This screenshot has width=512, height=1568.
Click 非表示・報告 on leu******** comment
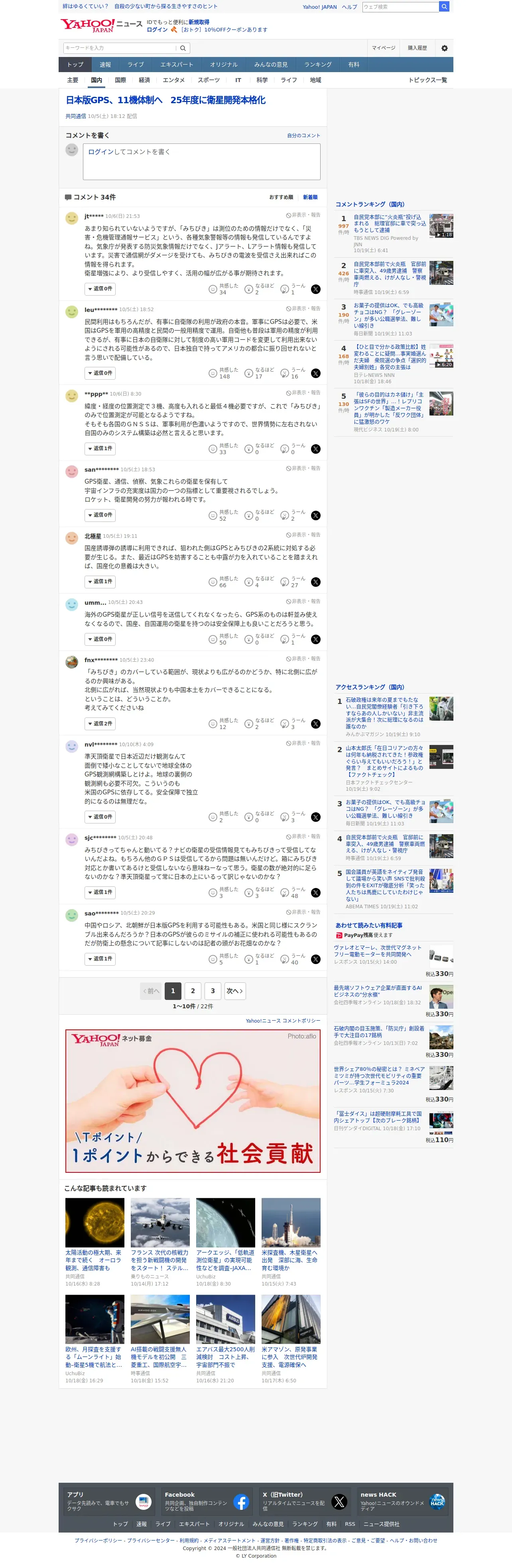pyautogui.click(x=303, y=309)
